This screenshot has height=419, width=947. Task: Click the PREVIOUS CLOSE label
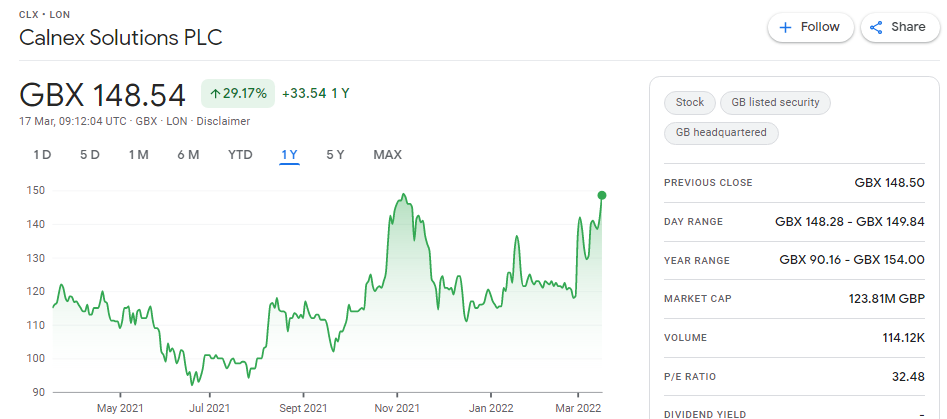click(708, 183)
